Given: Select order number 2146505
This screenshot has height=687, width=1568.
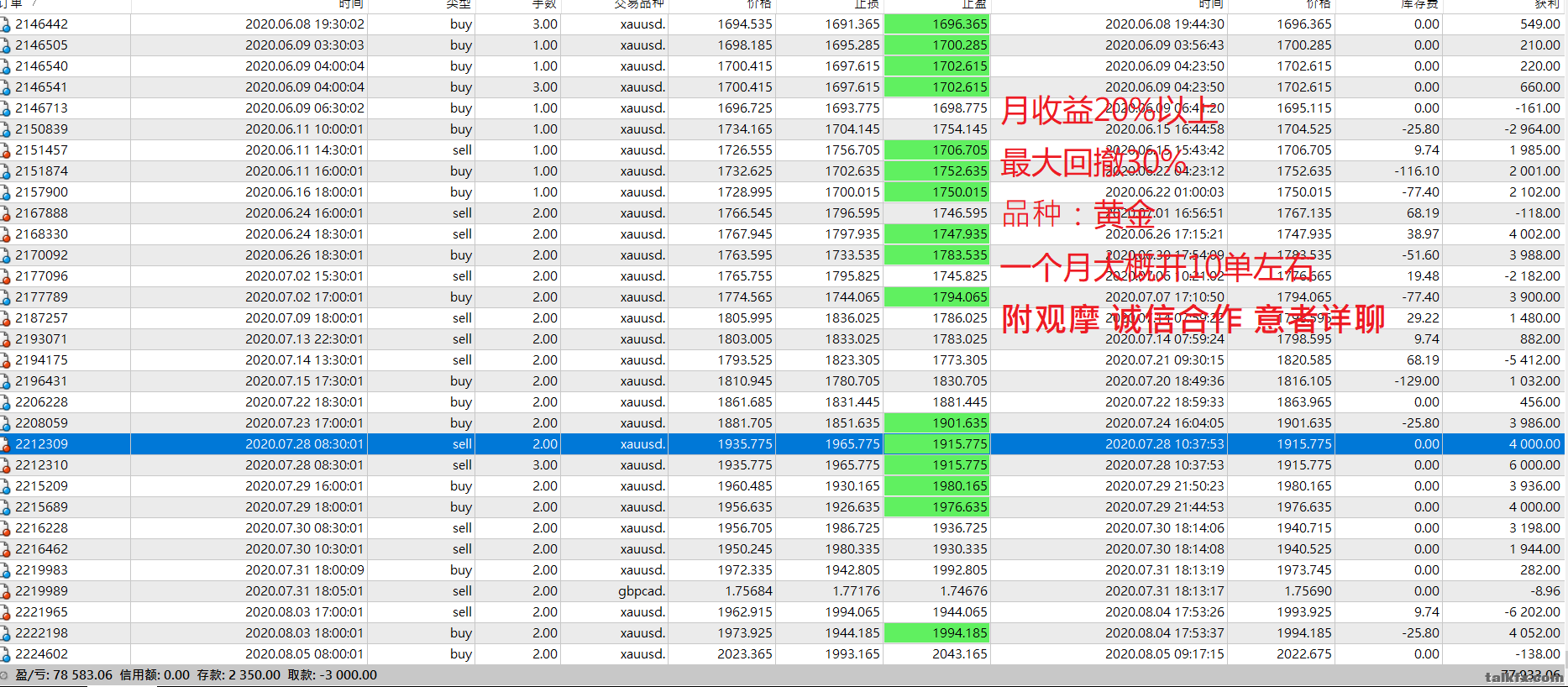Looking at the screenshot, I should (x=41, y=45).
